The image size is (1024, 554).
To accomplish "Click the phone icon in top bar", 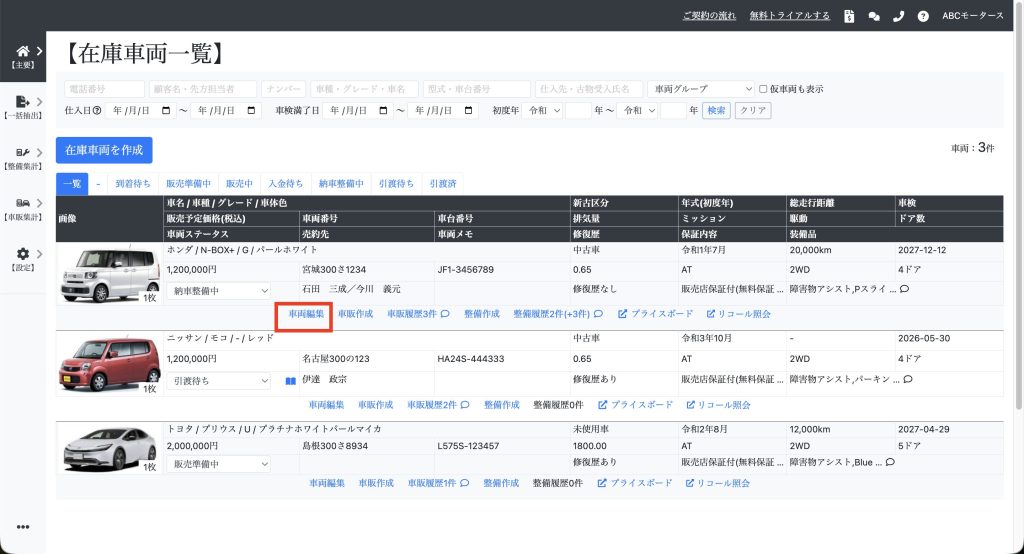I will [x=898, y=16].
